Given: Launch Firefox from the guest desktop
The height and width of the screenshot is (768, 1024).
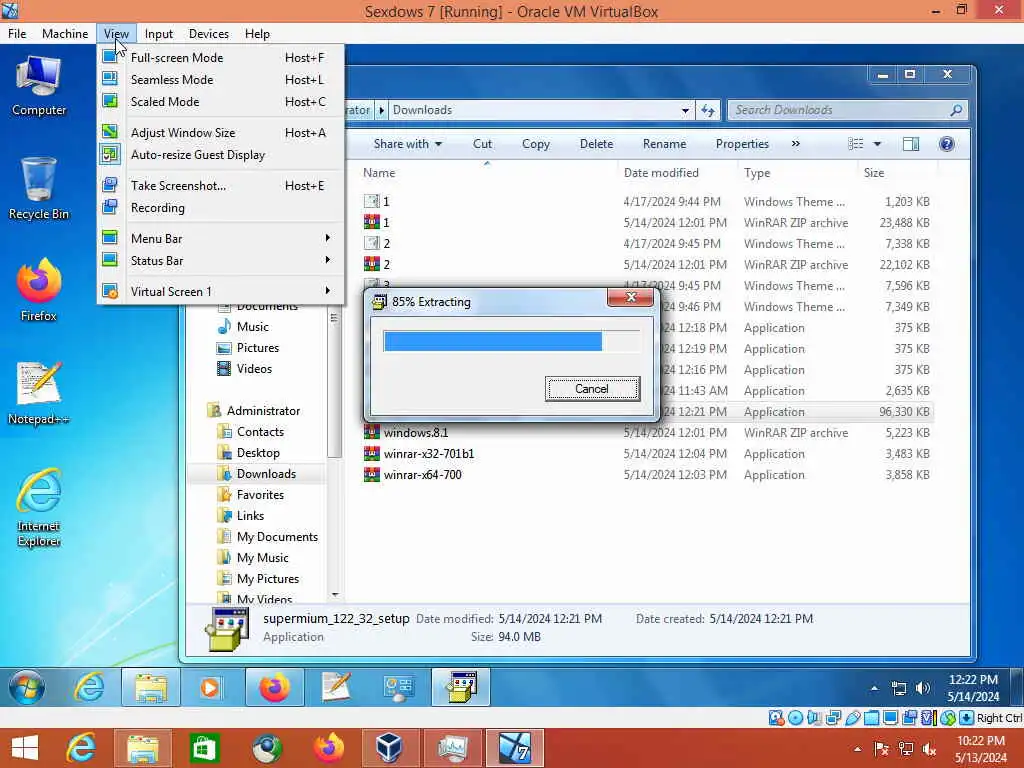Looking at the screenshot, I should [x=39, y=291].
